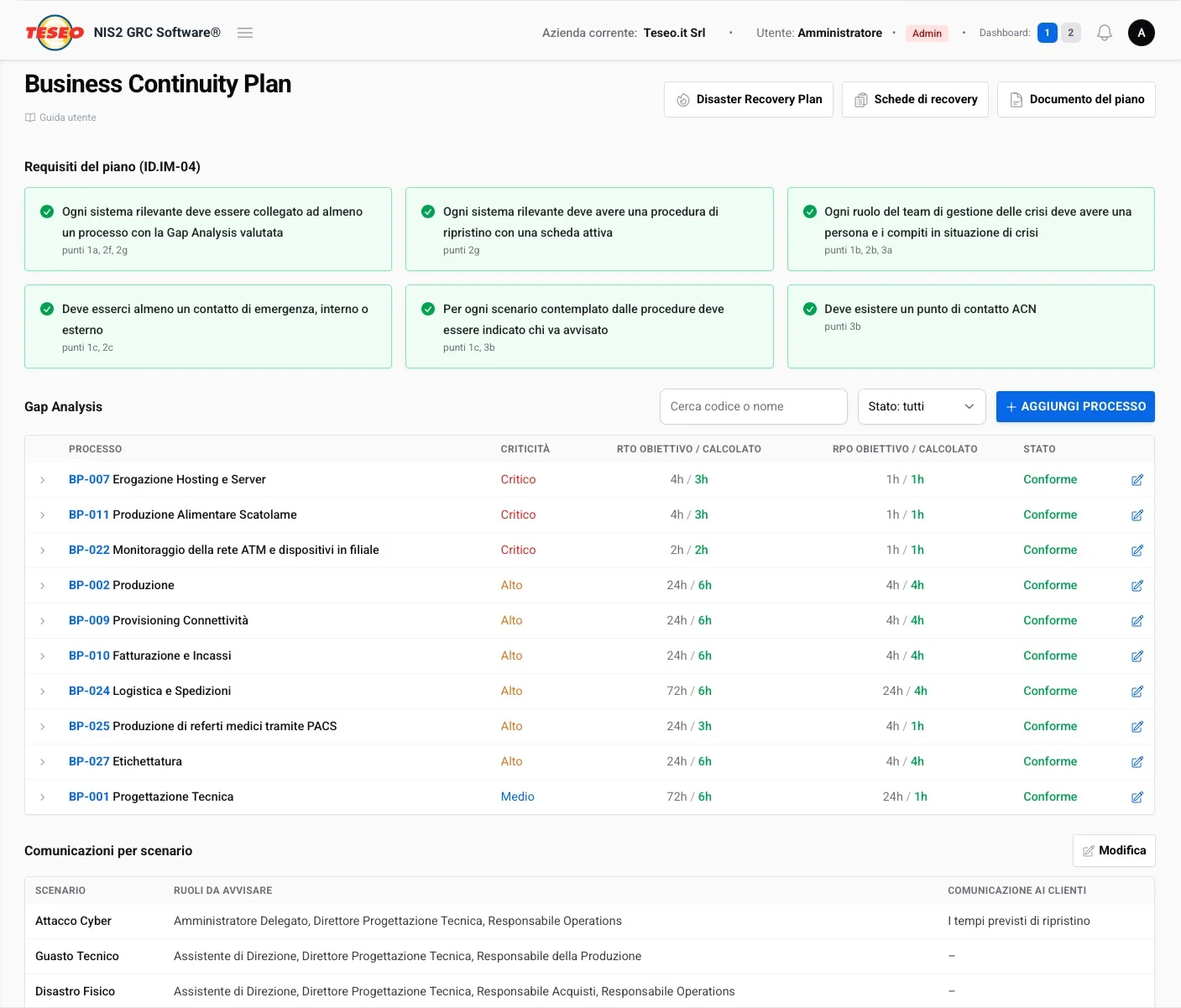Screen dimensions: 1181x1008
Task: Edit the BP-027 Etichettatura row
Action: (1137, 762)
